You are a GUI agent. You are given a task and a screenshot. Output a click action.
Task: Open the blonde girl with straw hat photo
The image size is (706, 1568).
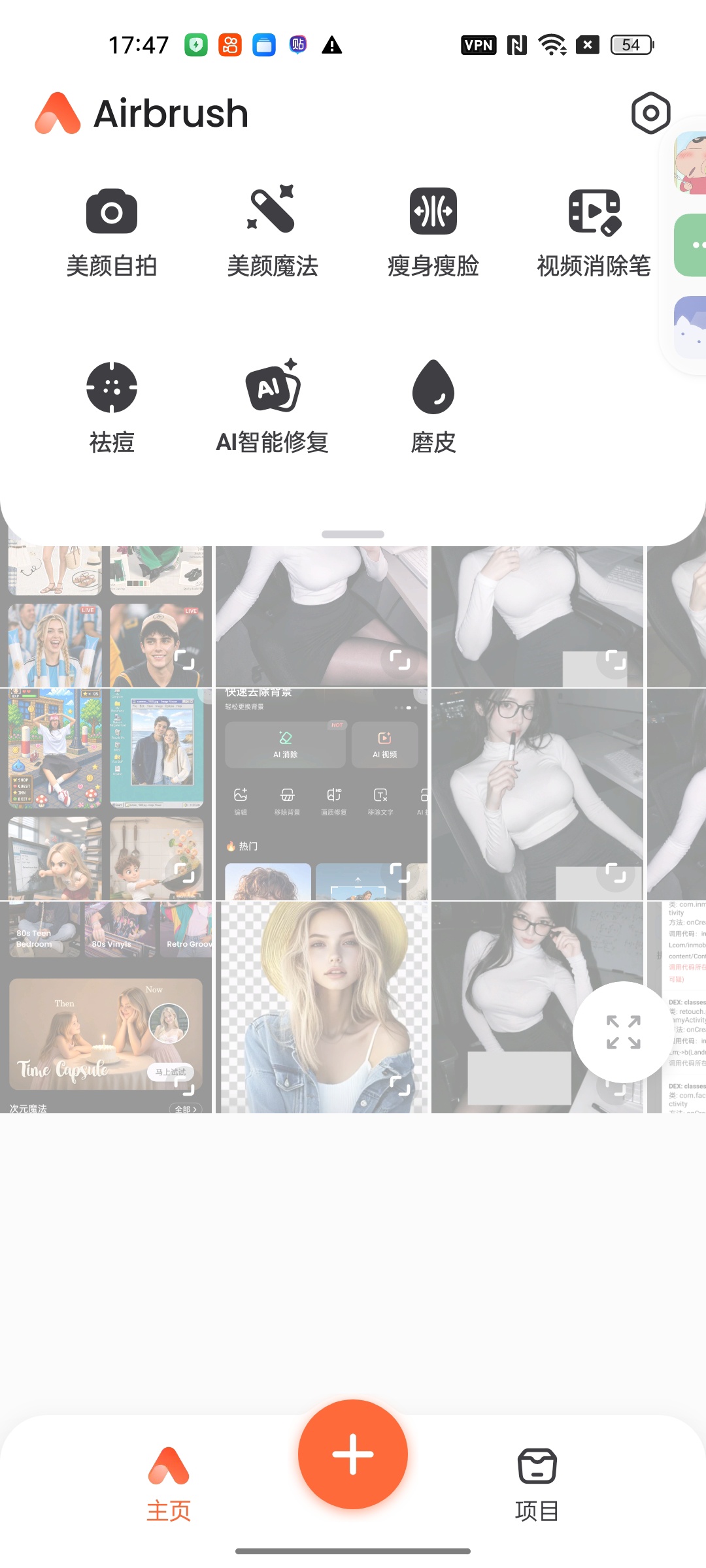click(x=322, y=1007)
